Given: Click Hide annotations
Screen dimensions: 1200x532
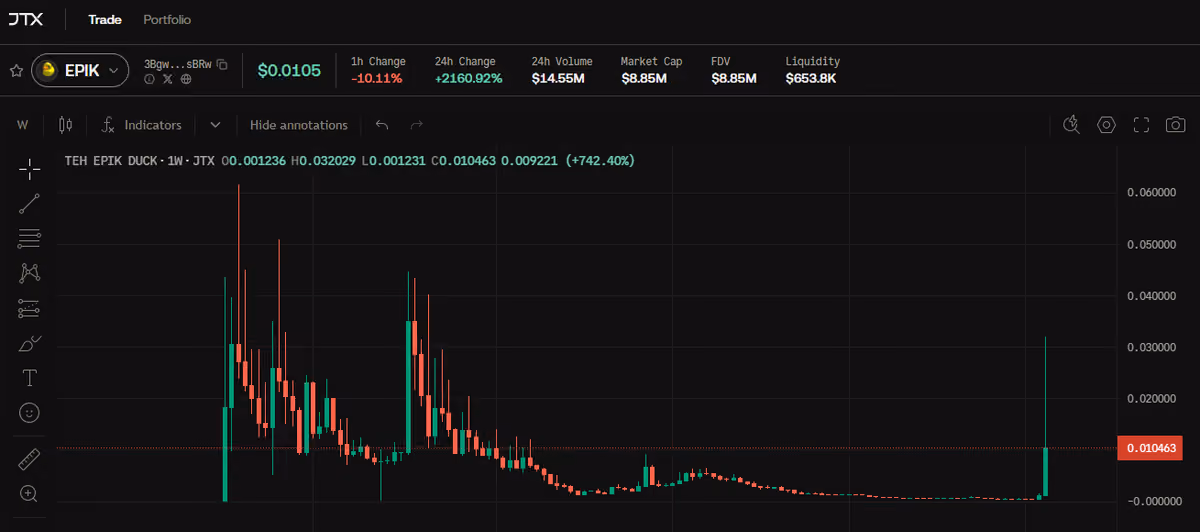Looking at the screenshot, I should click(299, 125).
